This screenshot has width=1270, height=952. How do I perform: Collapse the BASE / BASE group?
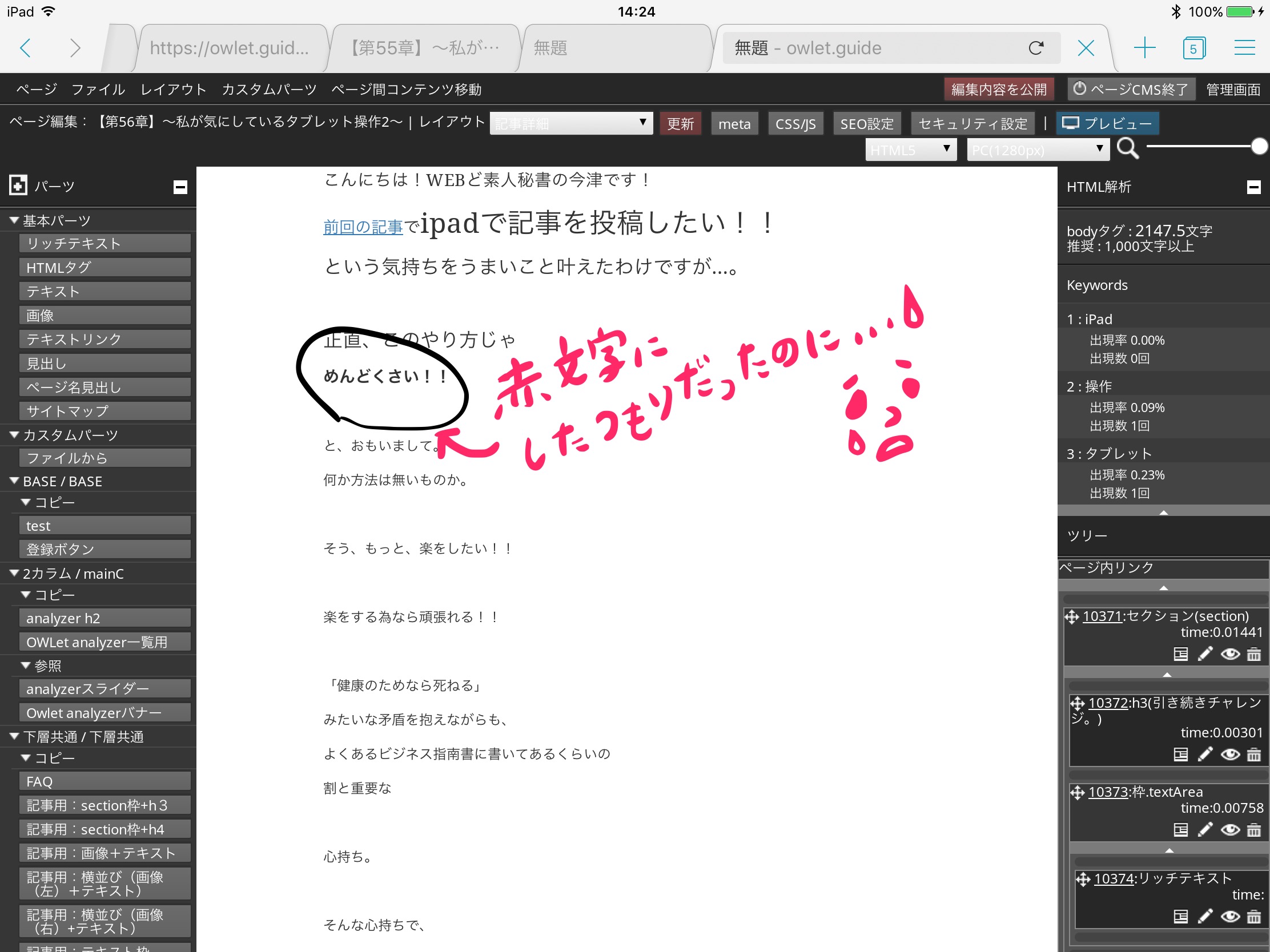point(15,481)
